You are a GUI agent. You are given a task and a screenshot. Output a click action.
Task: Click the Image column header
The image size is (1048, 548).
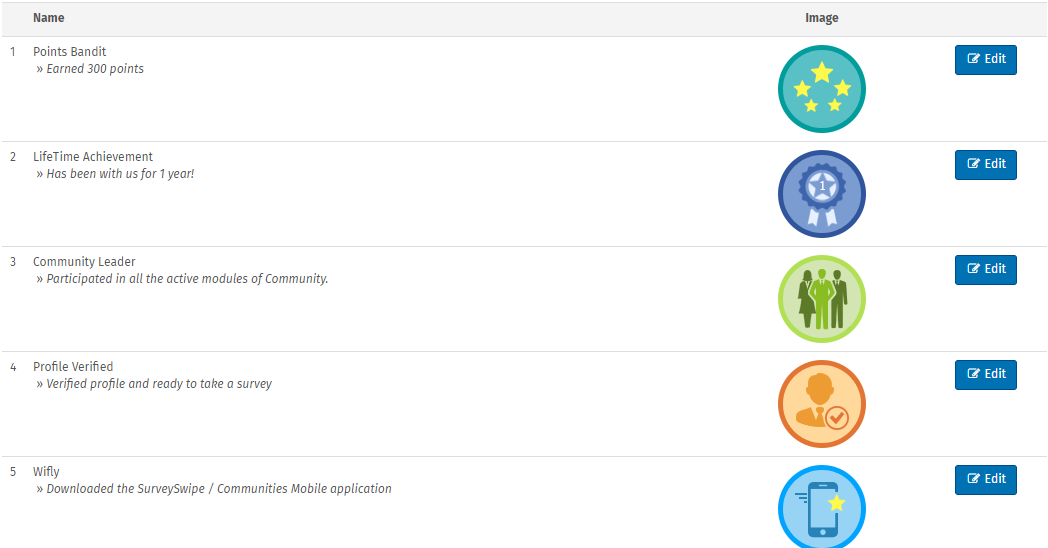(x=821, y=18)
